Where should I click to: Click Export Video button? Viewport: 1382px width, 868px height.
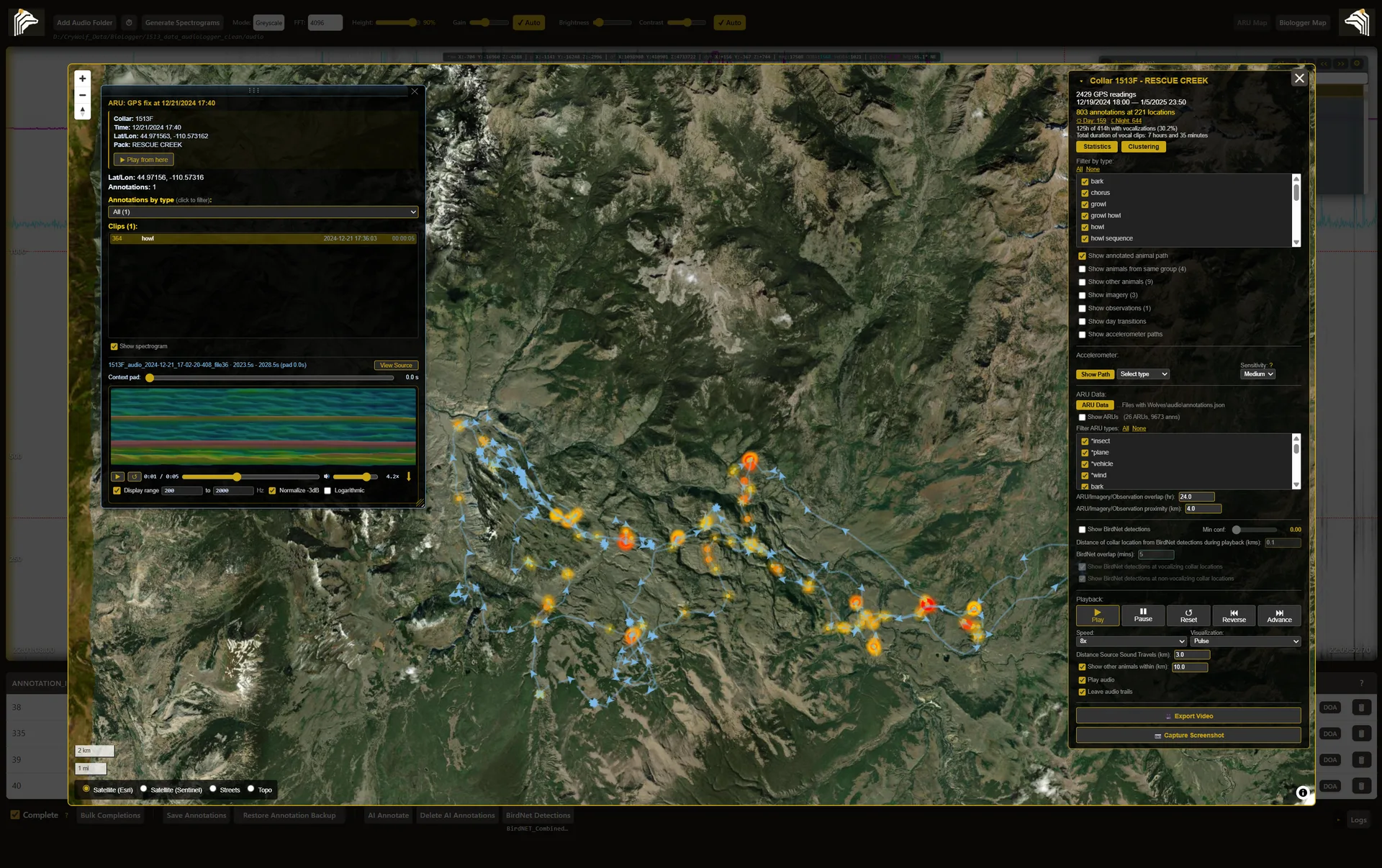pos(1188,716)
